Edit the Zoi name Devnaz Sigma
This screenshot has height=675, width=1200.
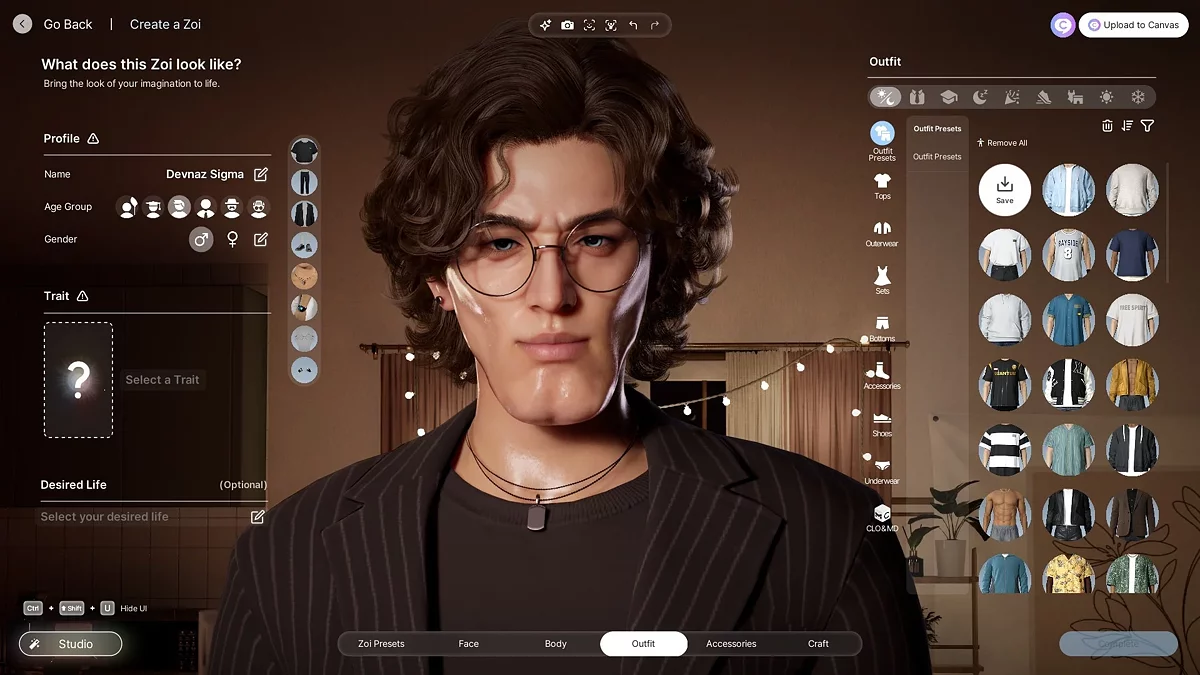(261, 174)
